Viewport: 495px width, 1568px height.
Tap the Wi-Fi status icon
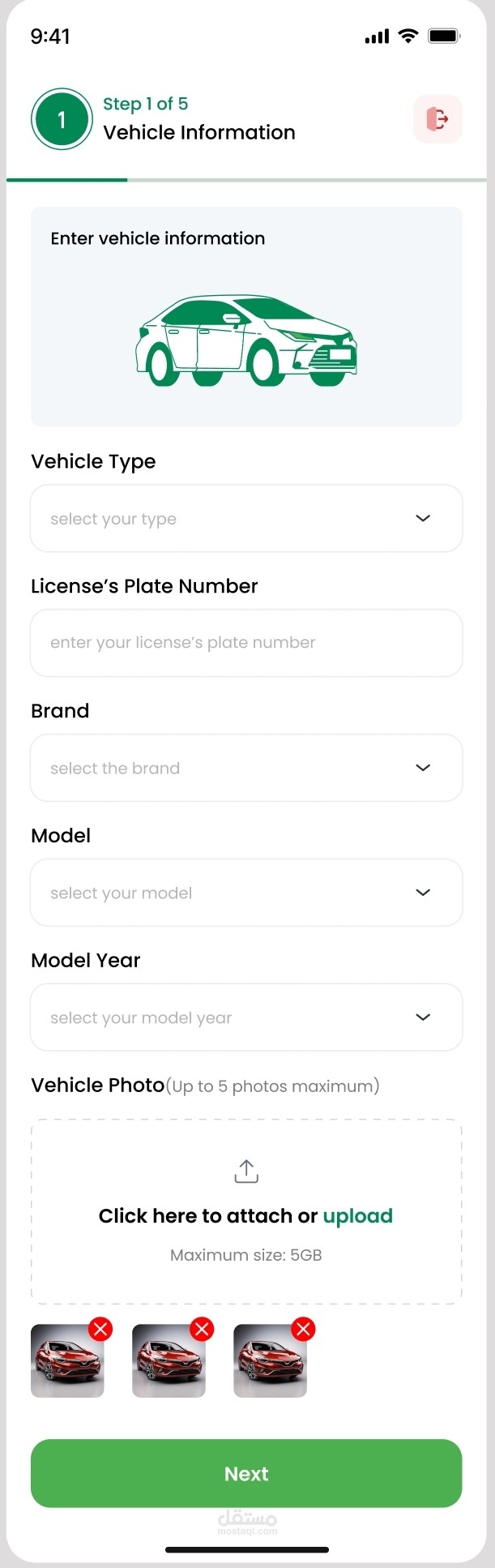409,36
